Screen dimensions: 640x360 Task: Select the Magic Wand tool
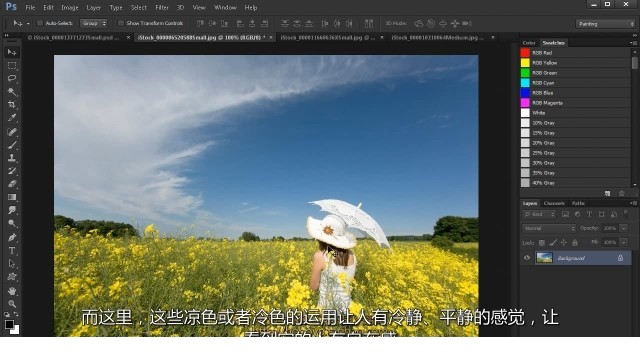coord(12,91)
